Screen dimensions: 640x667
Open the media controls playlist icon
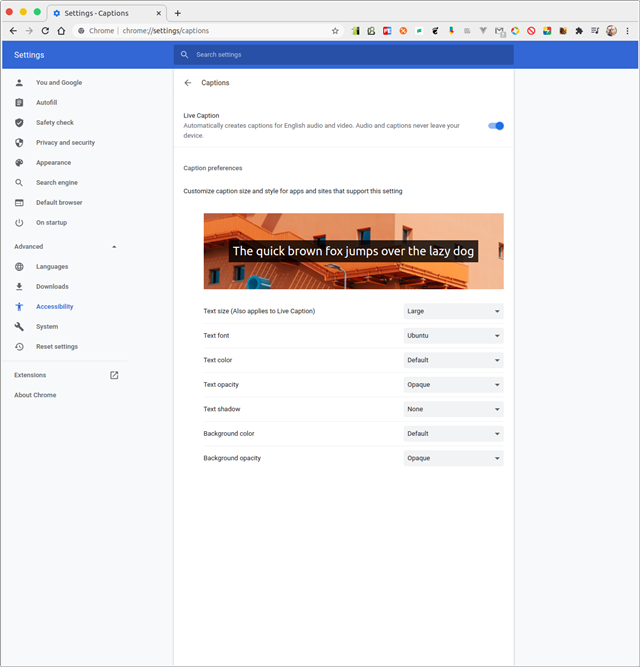tap(595, 31)
